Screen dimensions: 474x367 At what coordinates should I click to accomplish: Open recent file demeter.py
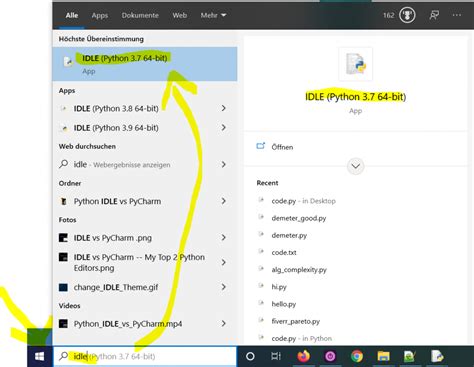(289, 235)
